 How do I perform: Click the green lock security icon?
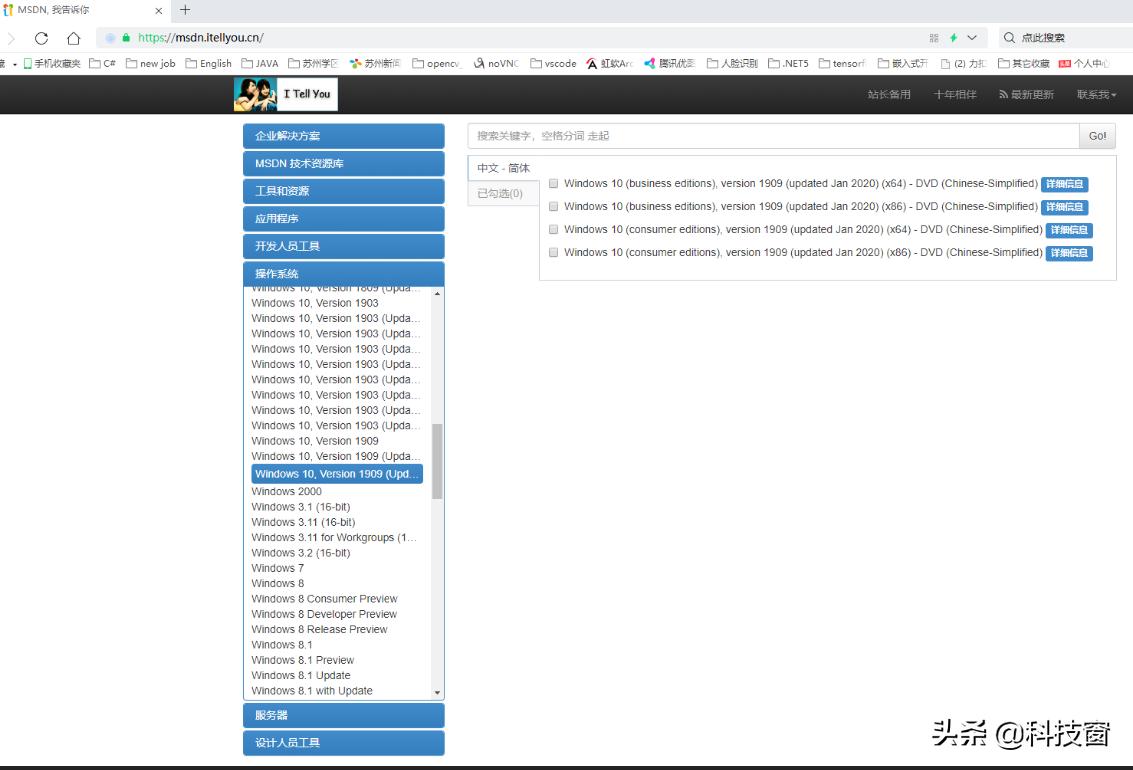[126, 38]
